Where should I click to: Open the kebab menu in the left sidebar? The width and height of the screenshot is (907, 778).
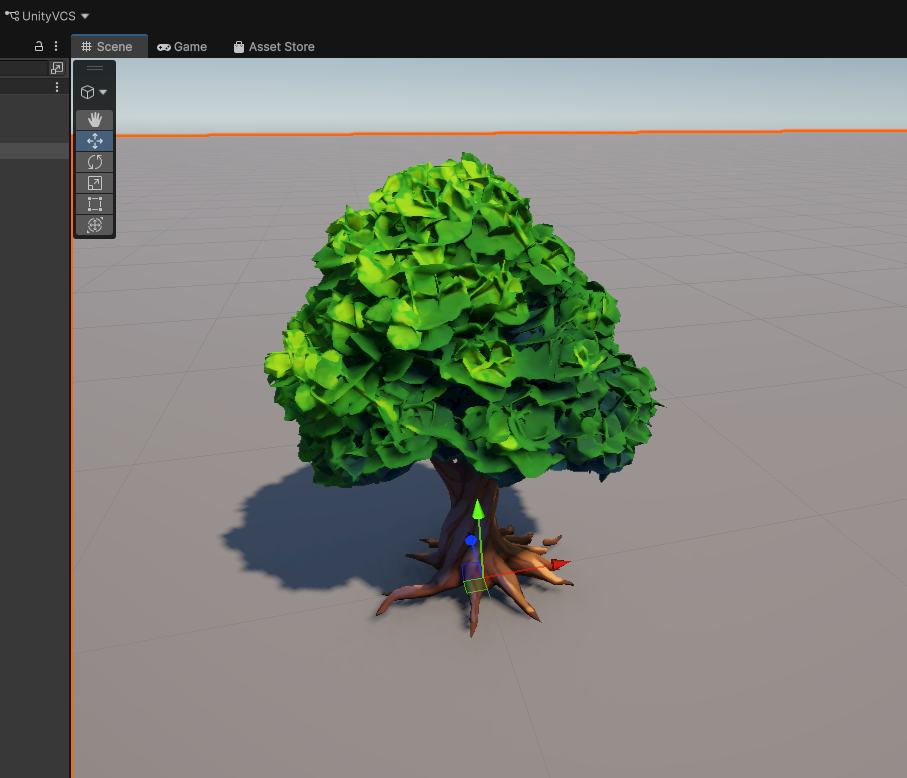click(57, 87)
